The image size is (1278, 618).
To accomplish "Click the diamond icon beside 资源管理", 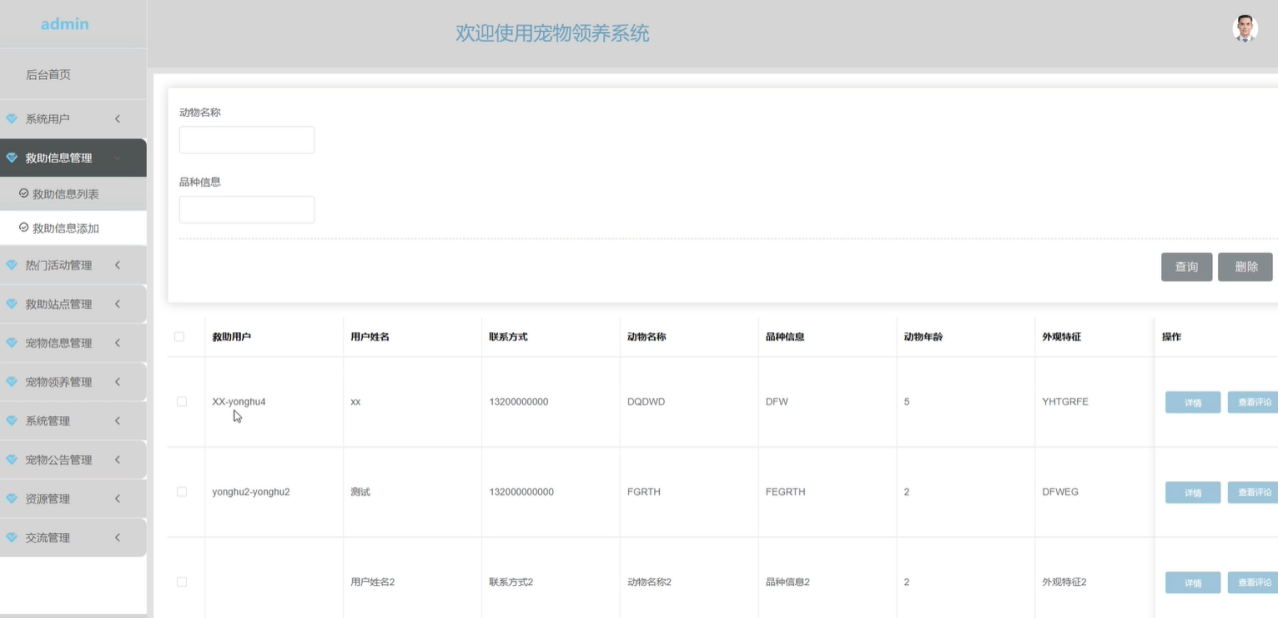I will [12, 499].
